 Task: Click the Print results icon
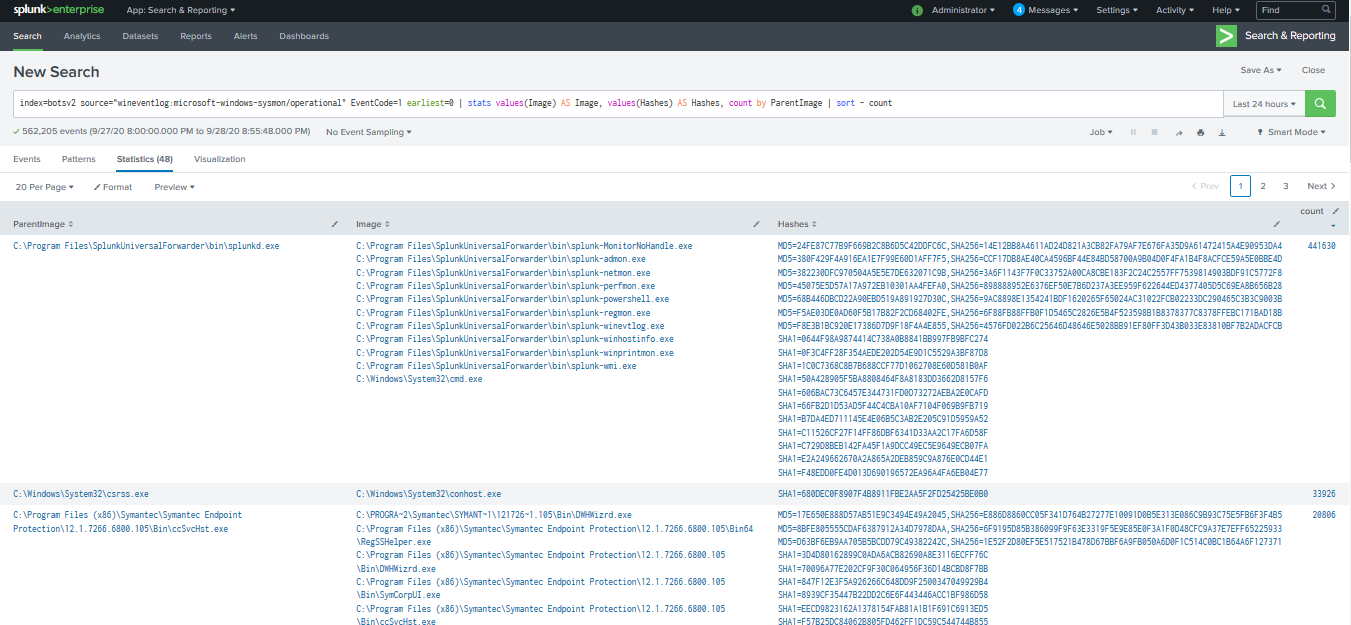tap(1199, 132)
